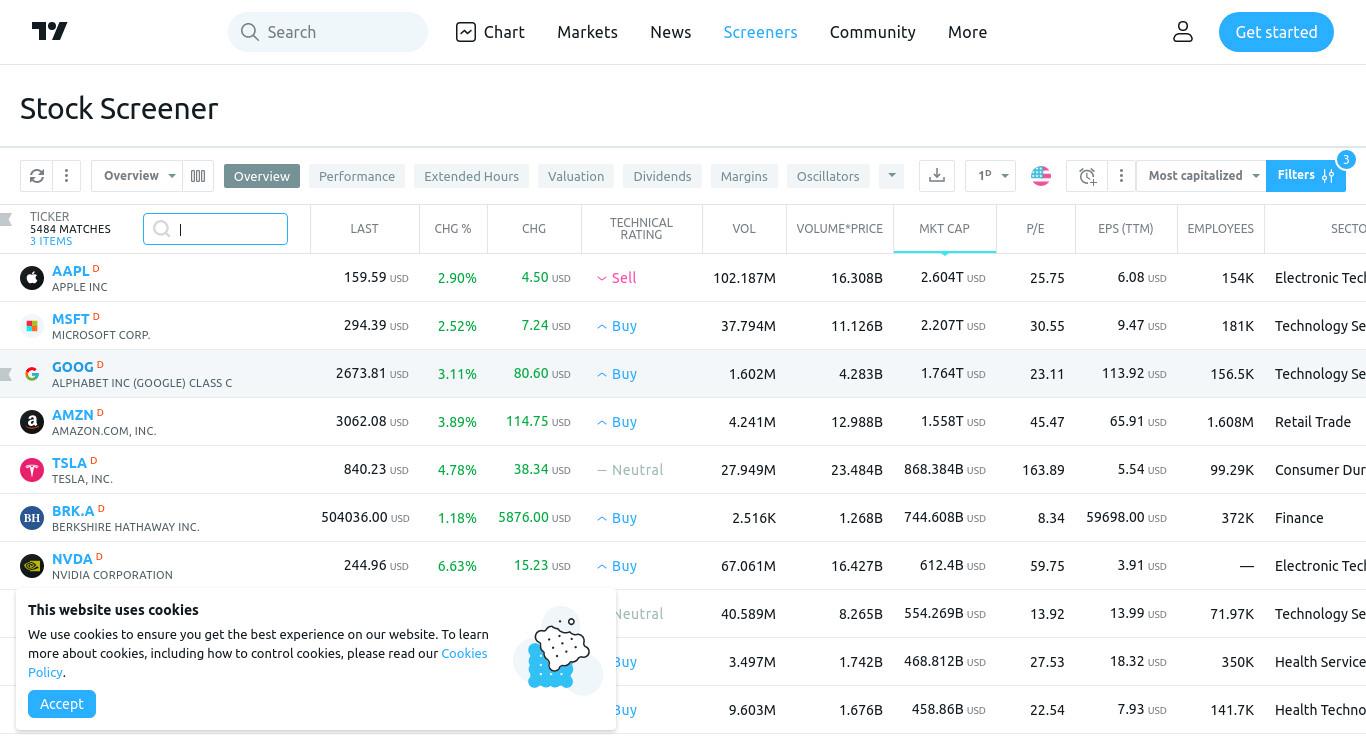Open the AAPL ticker link

(x=71, y=271)
